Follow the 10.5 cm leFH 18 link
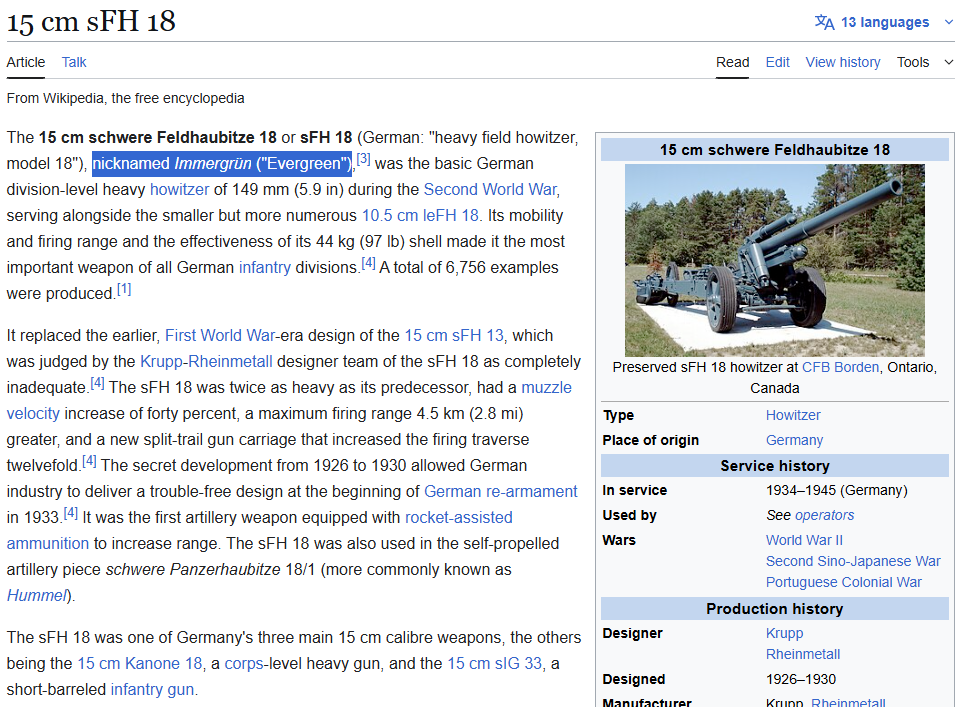The width and height of the screenshot is (973, 707). (x=420, y=215)
